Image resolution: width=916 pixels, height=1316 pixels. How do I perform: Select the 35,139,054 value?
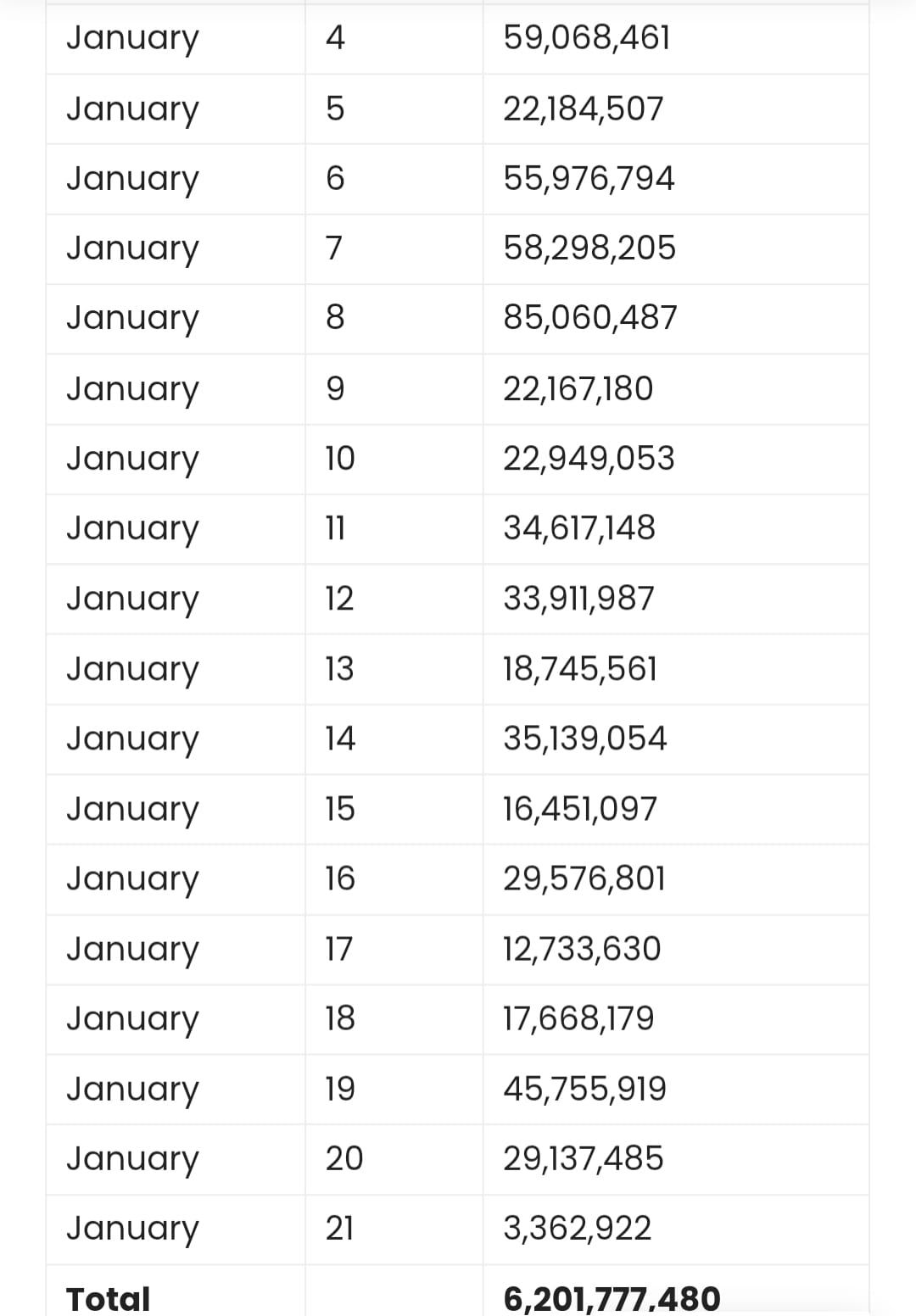585,738
